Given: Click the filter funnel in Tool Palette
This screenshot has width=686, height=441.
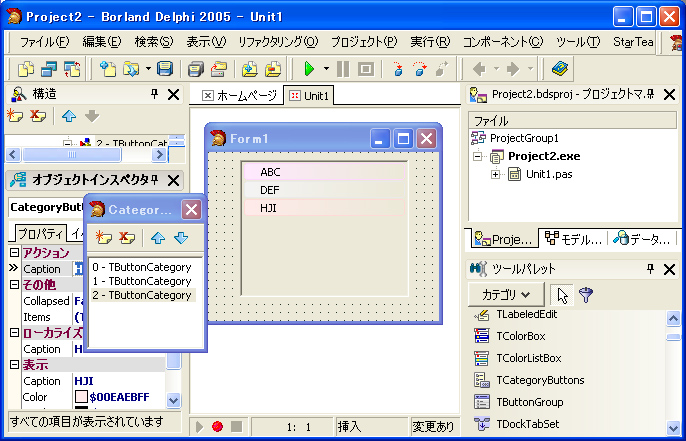Looking at the screenshot, I should coord(586,295).
